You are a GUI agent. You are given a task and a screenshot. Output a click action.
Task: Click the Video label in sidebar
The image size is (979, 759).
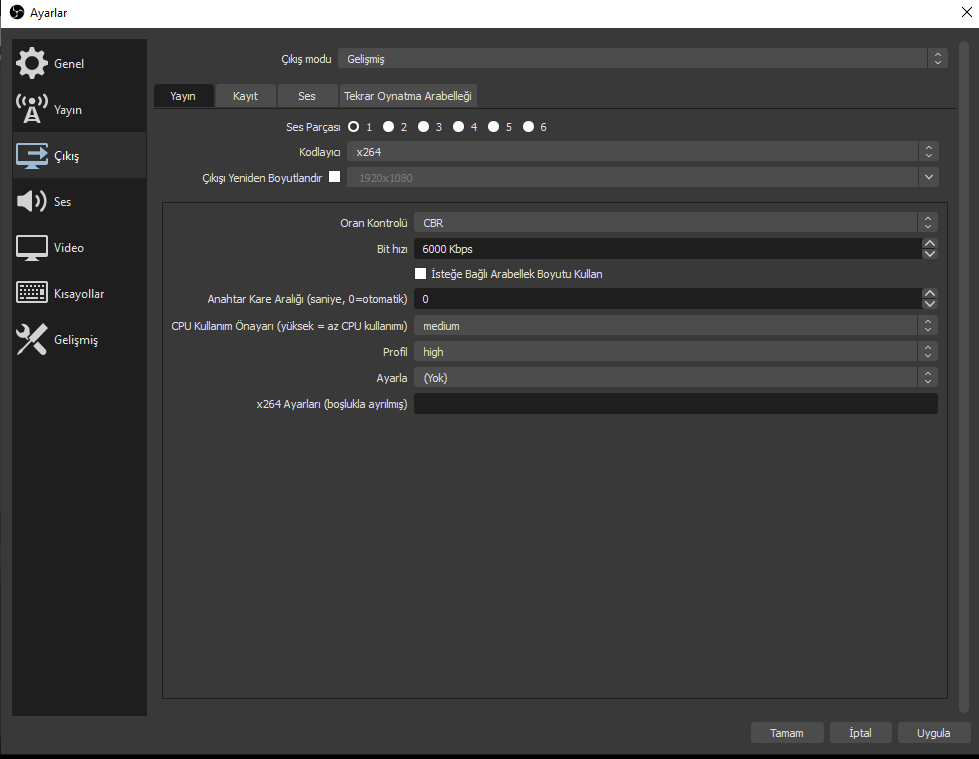click(69, 248)
